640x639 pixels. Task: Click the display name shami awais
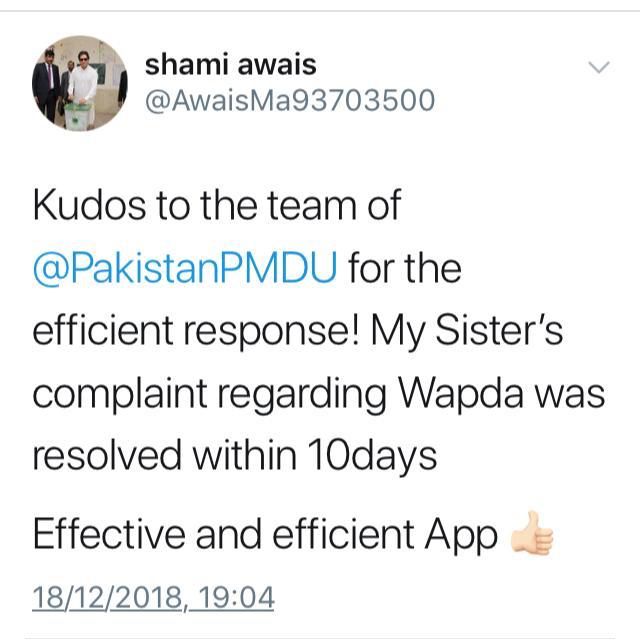pyautogui.click(x=231, y=64)
